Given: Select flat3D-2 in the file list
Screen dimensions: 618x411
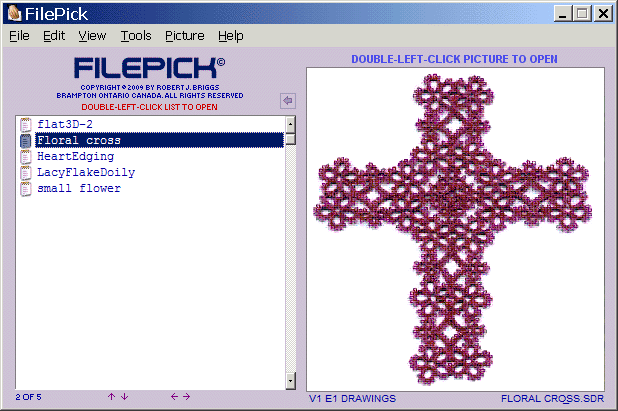Looking at the screenshot, I should click(x=65, y=125).
